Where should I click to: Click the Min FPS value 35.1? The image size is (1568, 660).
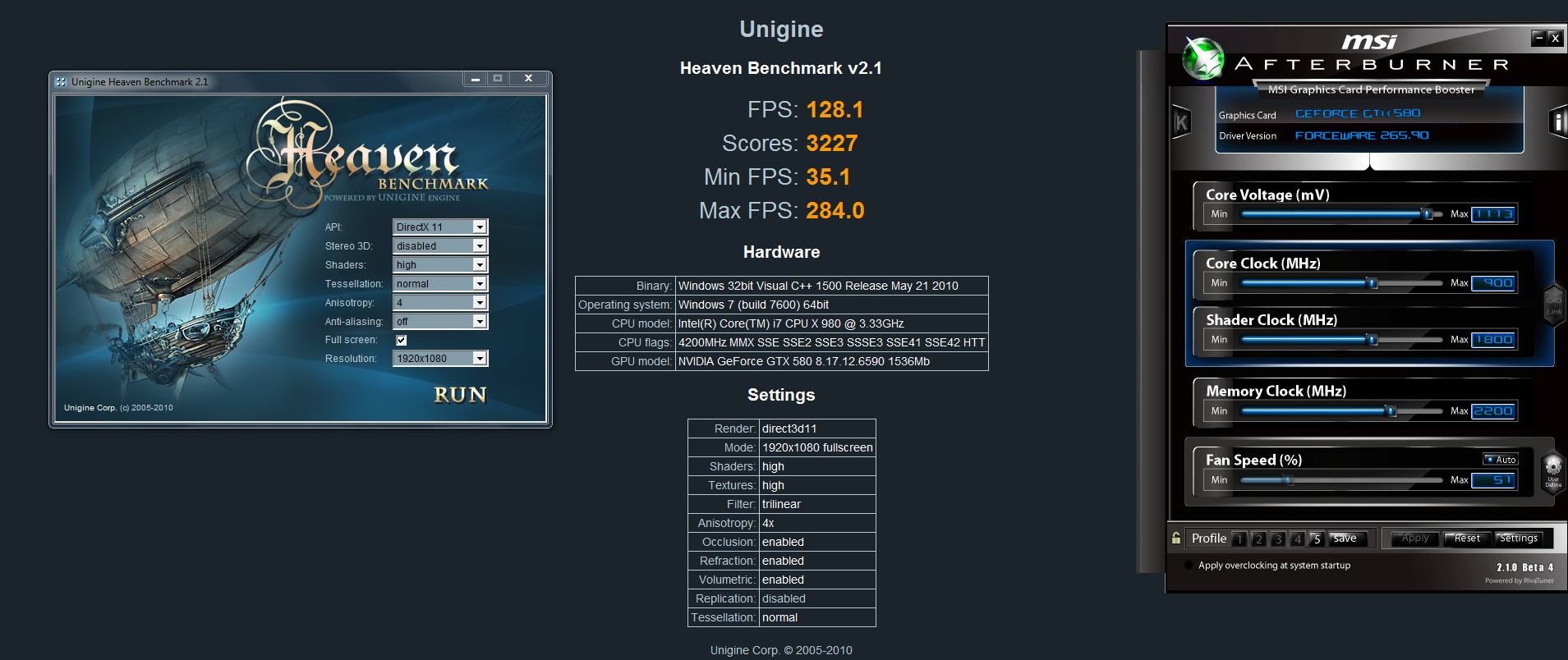coord(828,177)
